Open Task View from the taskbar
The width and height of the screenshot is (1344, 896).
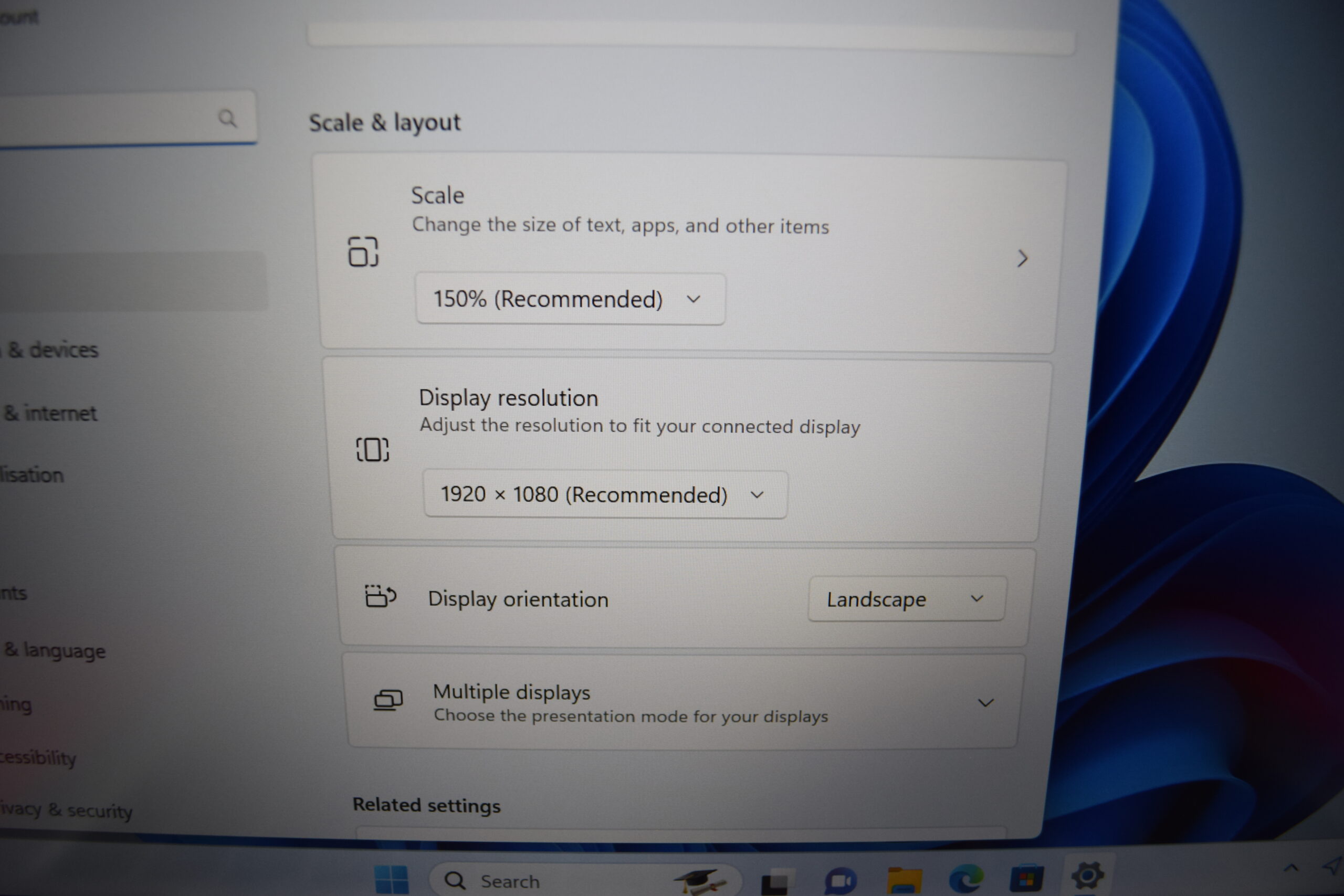(x=778, y=882)
